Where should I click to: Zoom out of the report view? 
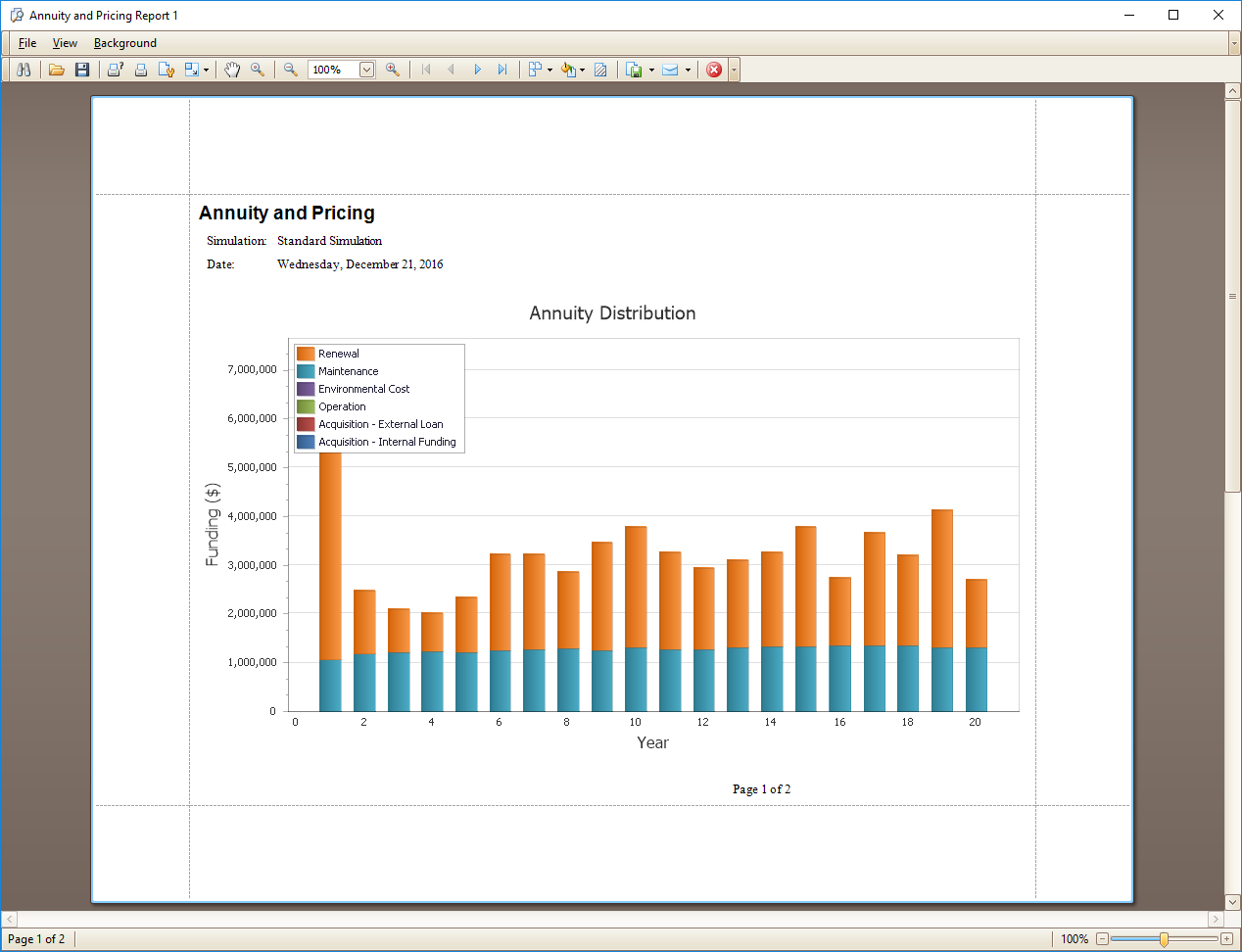[x=290, y=70]
